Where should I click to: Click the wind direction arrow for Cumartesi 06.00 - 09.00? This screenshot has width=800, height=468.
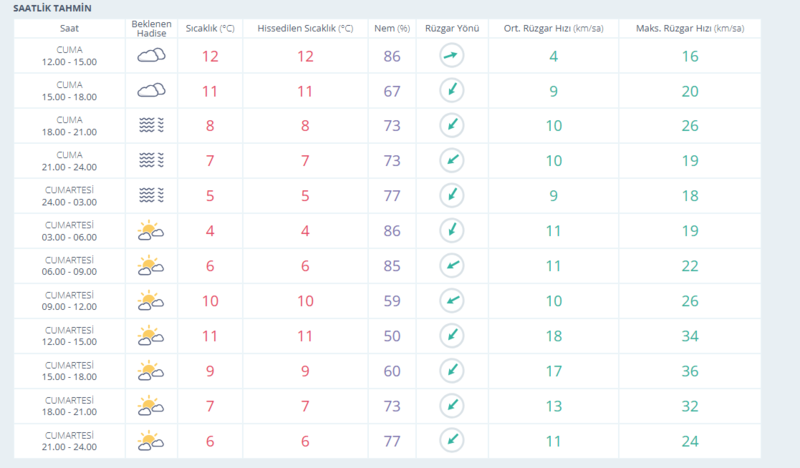(453, 265)
